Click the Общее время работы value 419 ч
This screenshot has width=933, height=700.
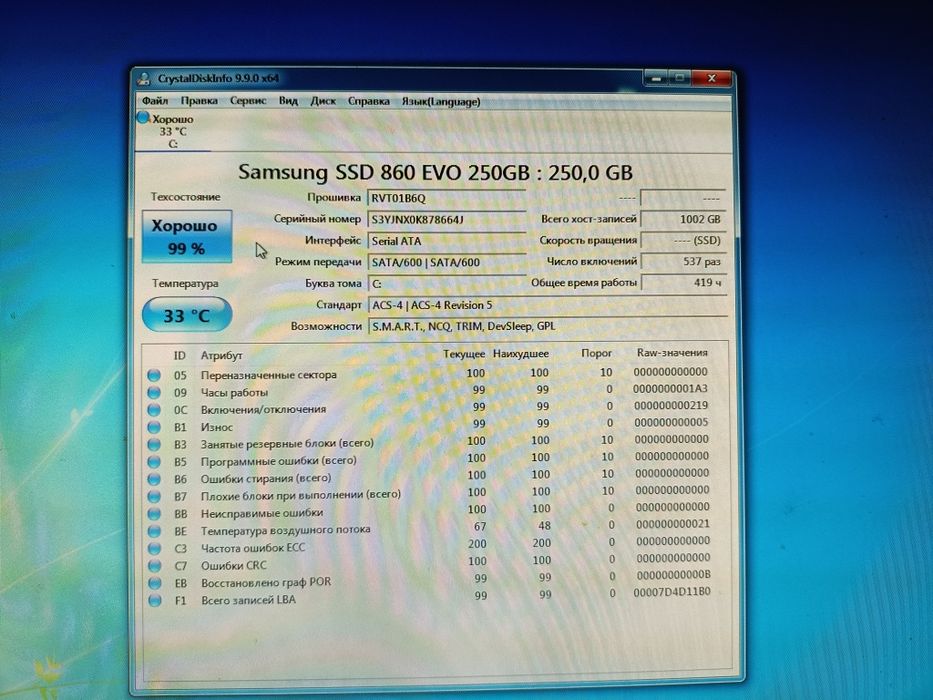point(684,282)
